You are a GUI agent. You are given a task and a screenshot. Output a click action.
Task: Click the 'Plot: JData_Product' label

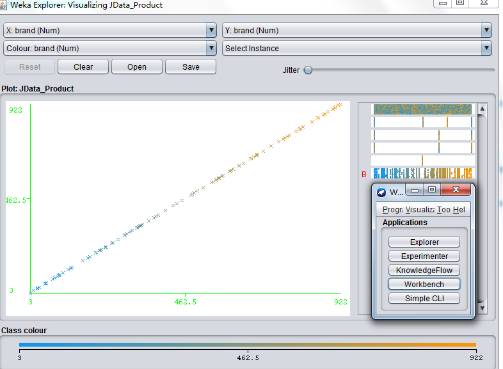37,89
